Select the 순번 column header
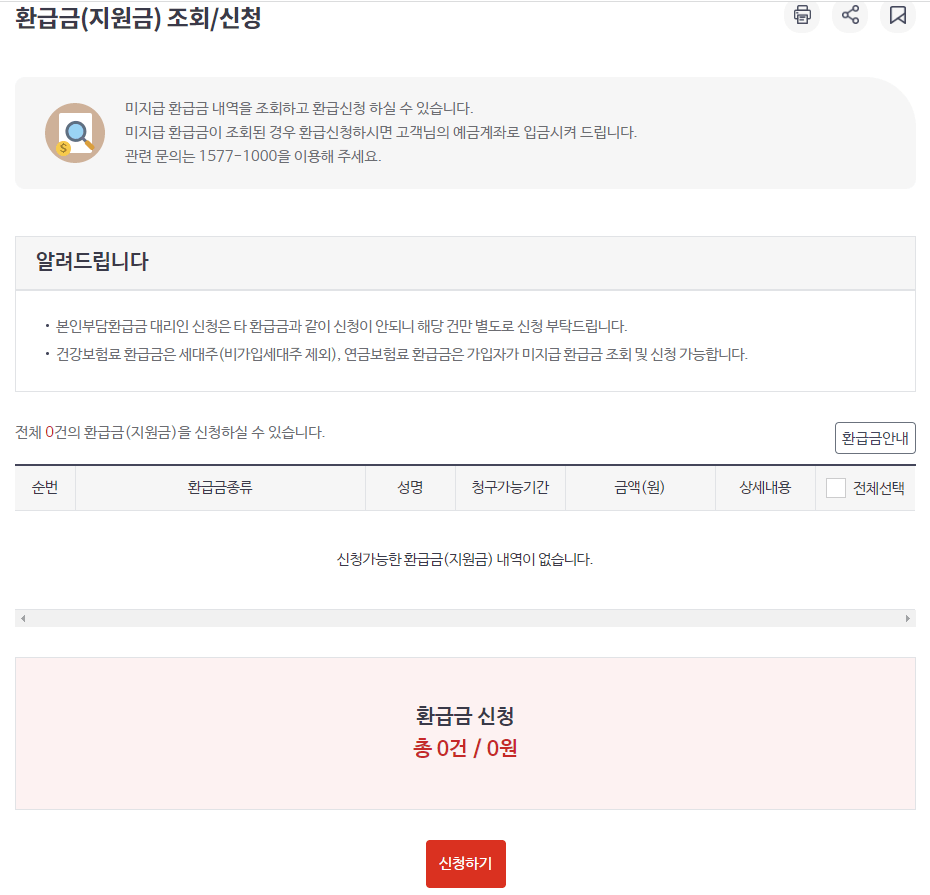Viewport: 930px width, 895px height. coord(45,487)
